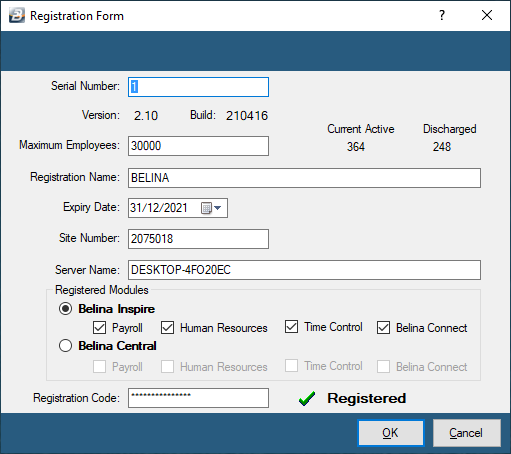Click the Serial Number label

point(85,86)
